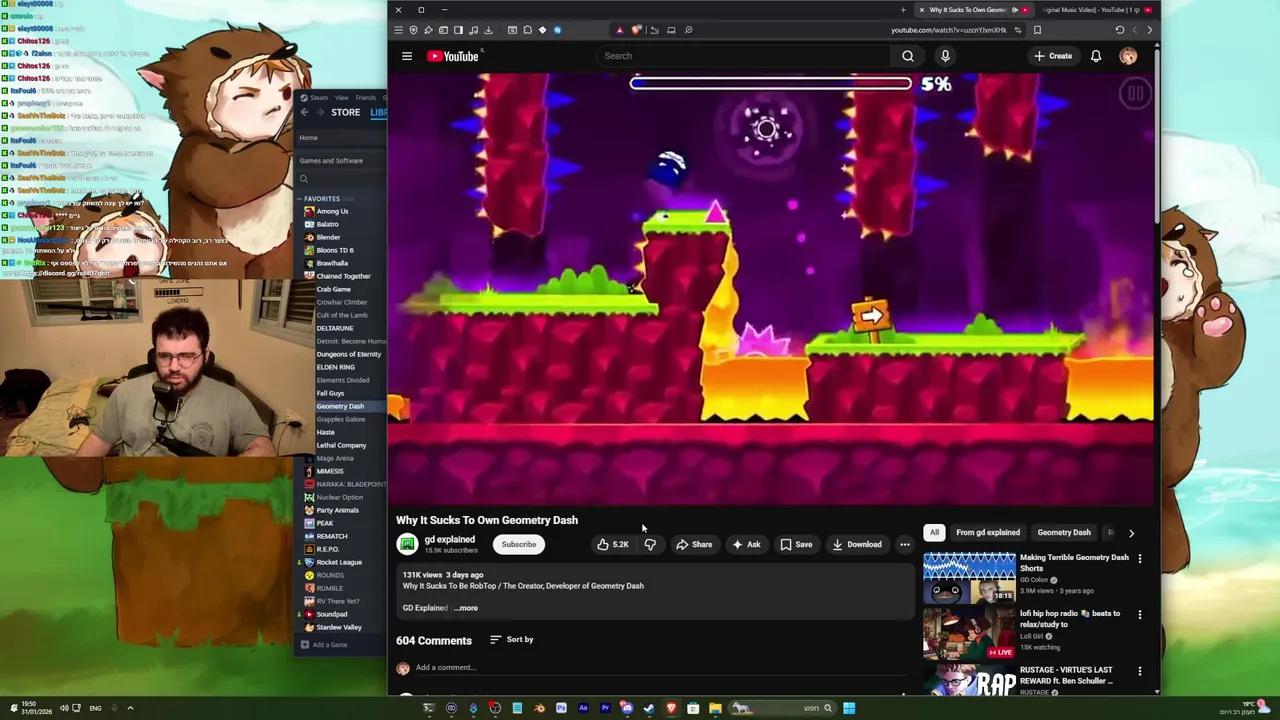This screenshot has width=1280, height=720.
Task: Open the Windows Start button on taskbar
Action: 849,708
